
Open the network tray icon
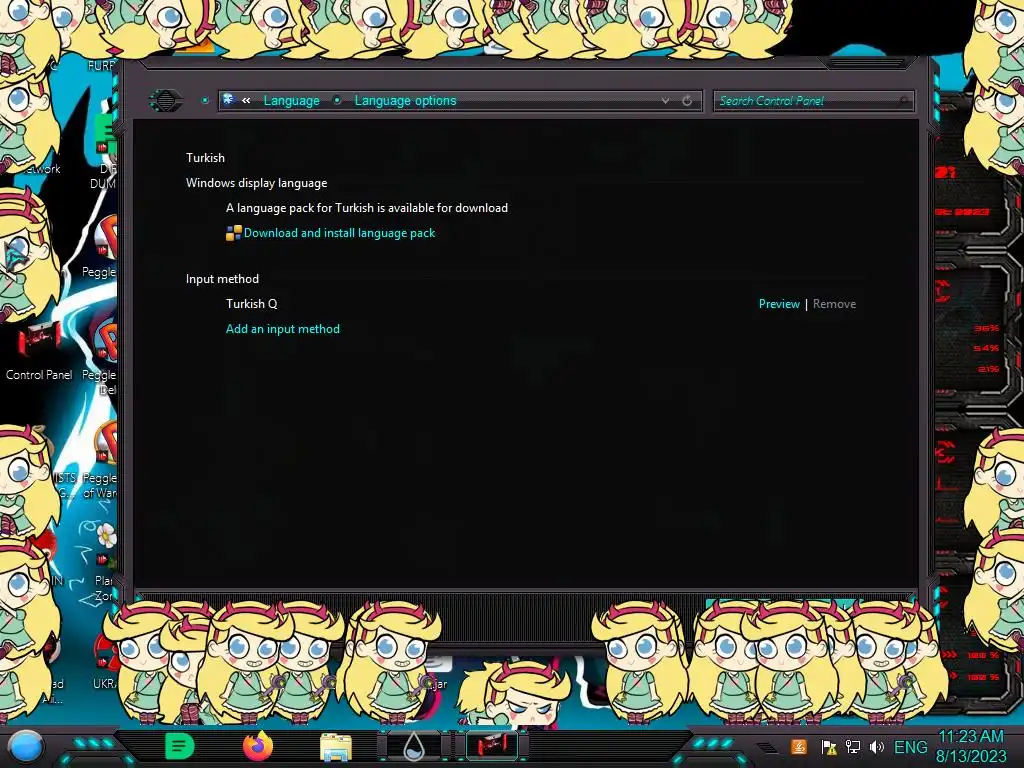click(852, 747)
